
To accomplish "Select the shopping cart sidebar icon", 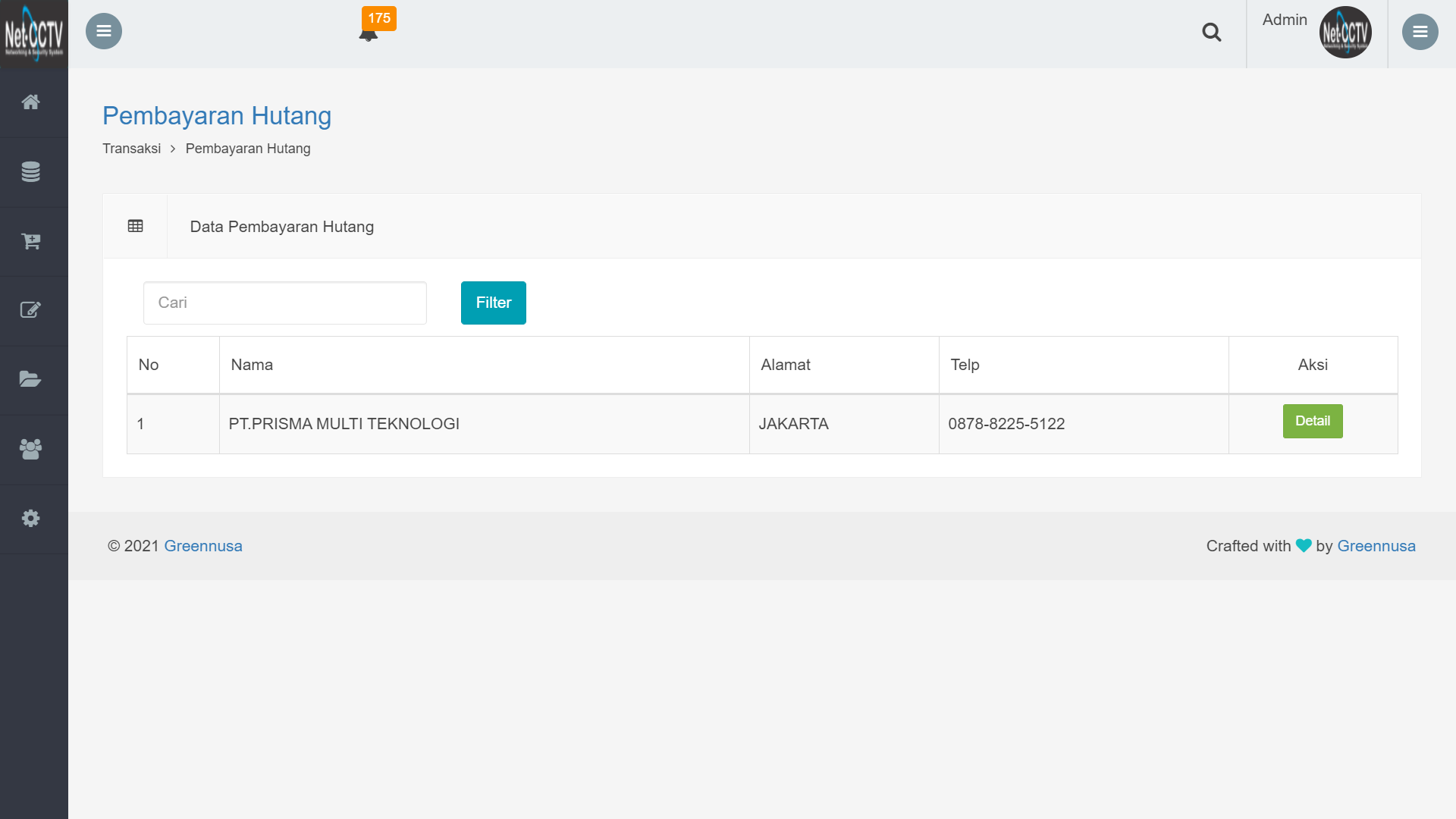I will pyautogui.click(x=30, y=241).
